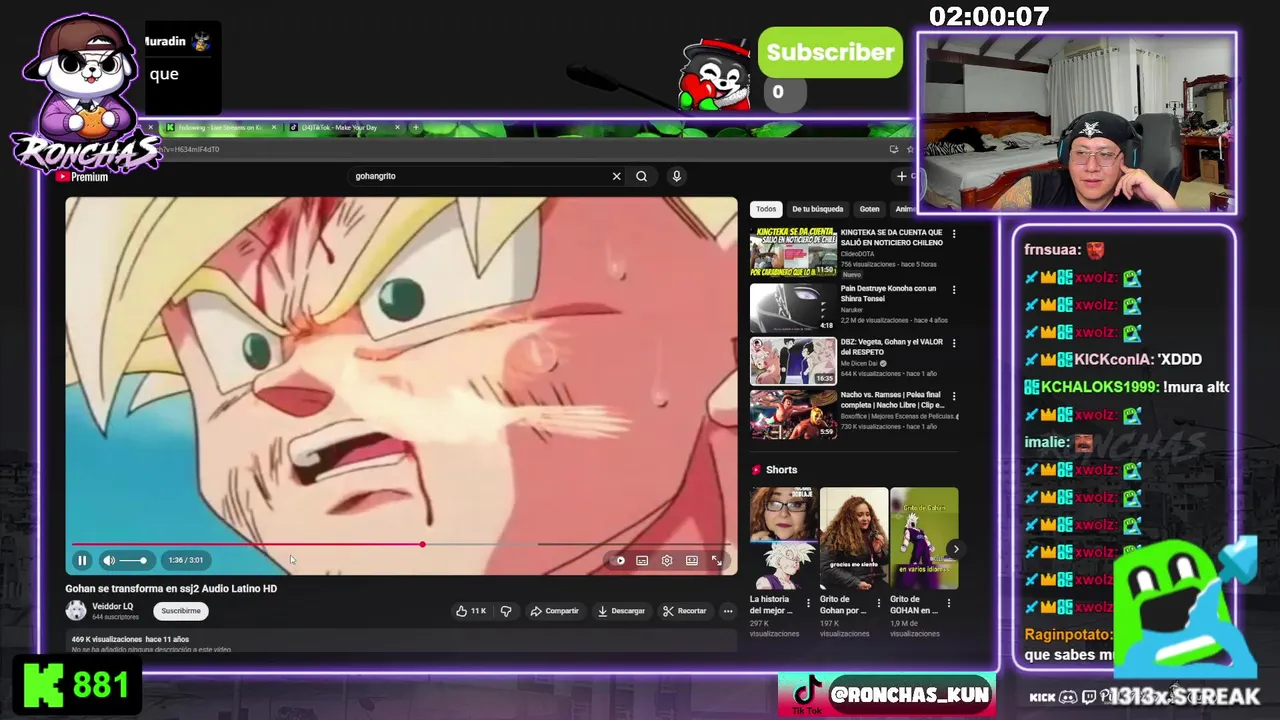Open more actions menu beside Recortar

click(x=728, y=611)
